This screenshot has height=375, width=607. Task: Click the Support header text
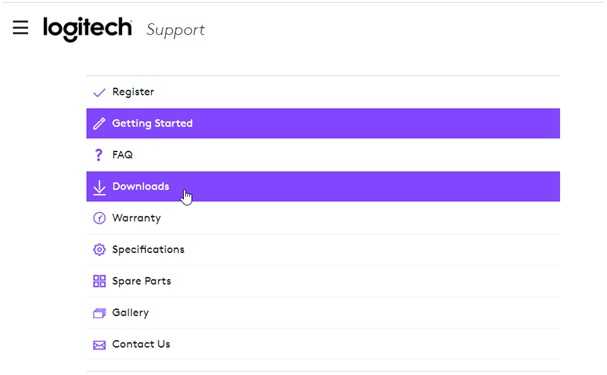coord(175,30)
